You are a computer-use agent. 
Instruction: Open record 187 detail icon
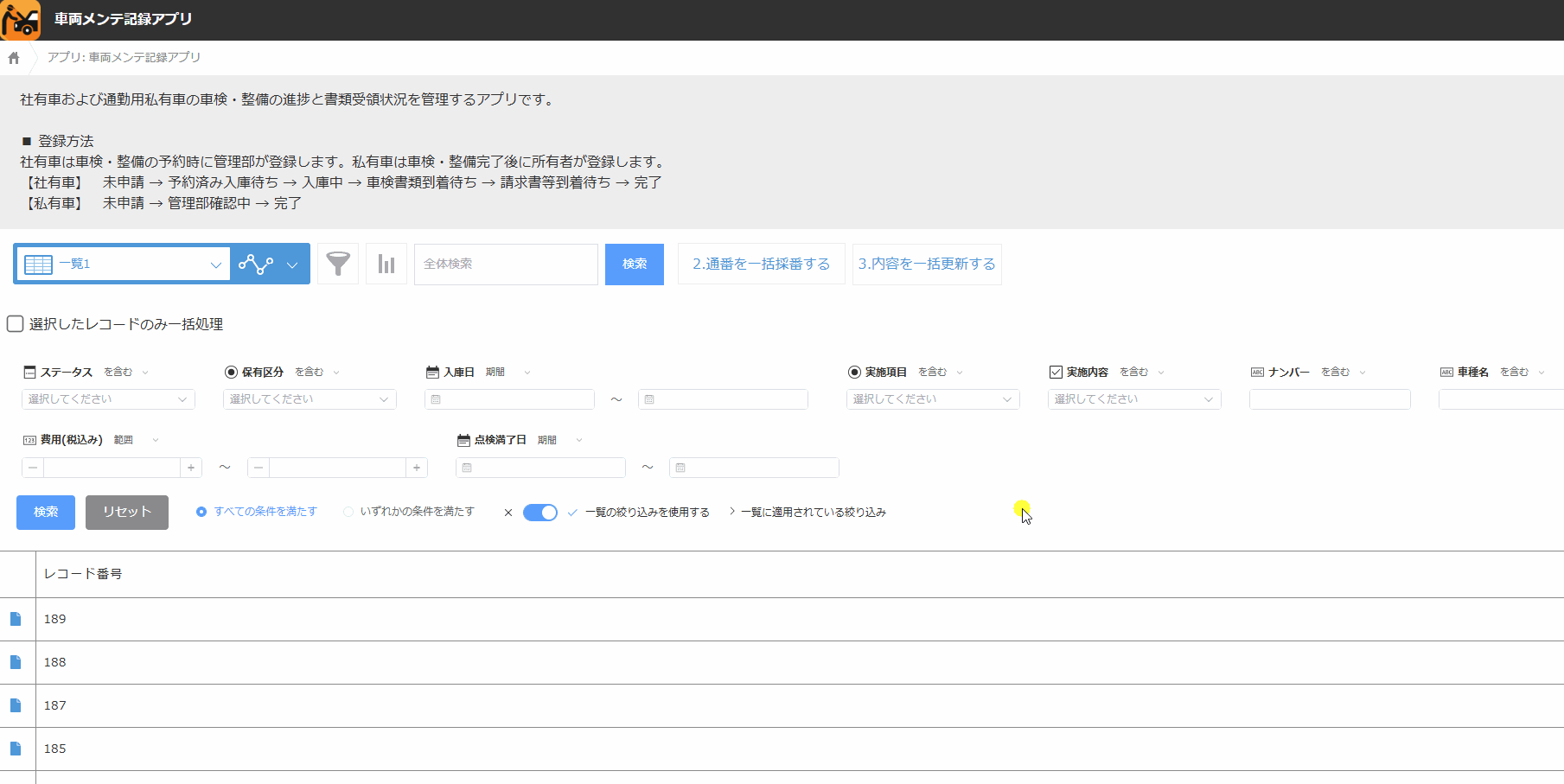16,705
